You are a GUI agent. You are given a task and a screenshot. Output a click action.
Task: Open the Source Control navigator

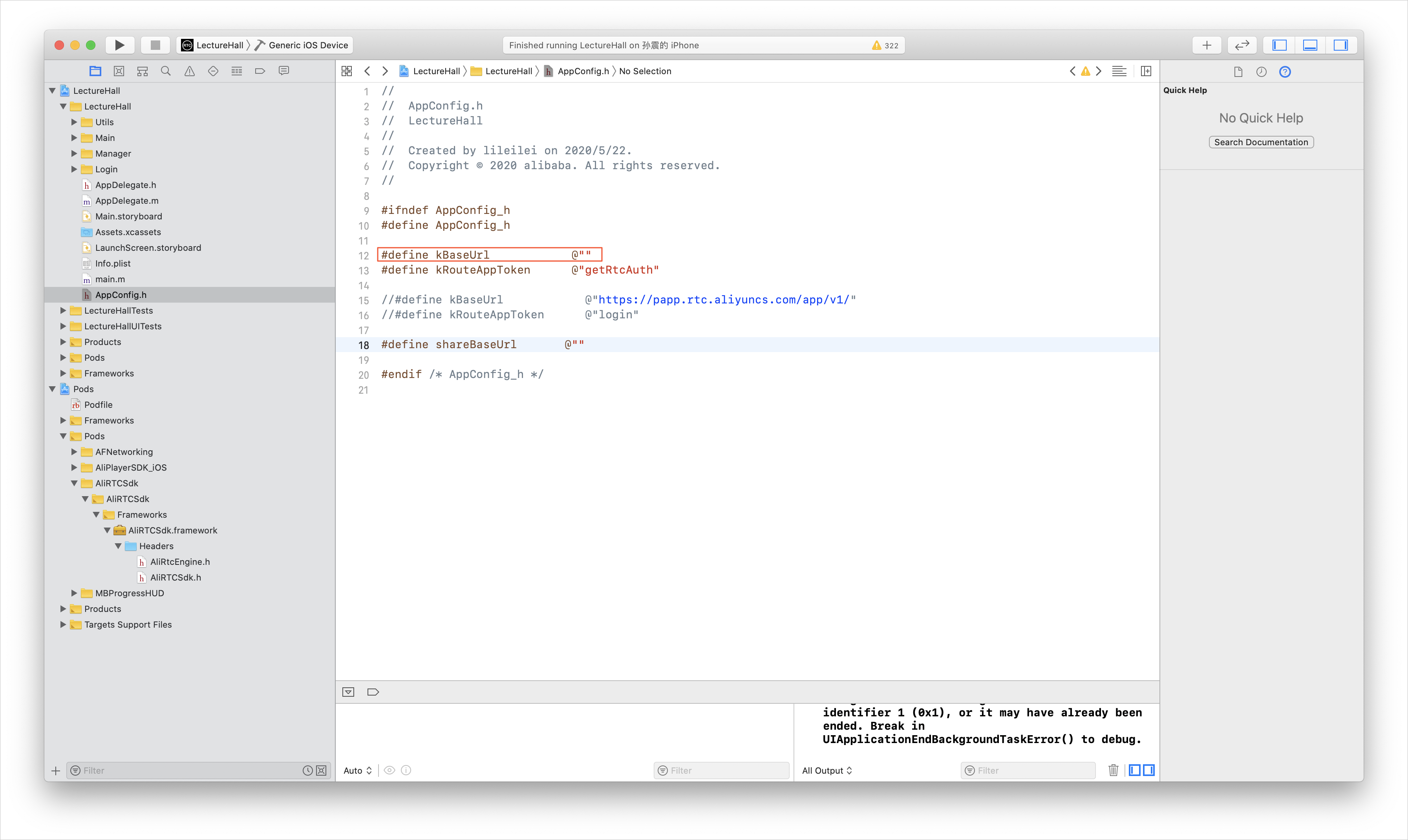(x=119, y=71)
